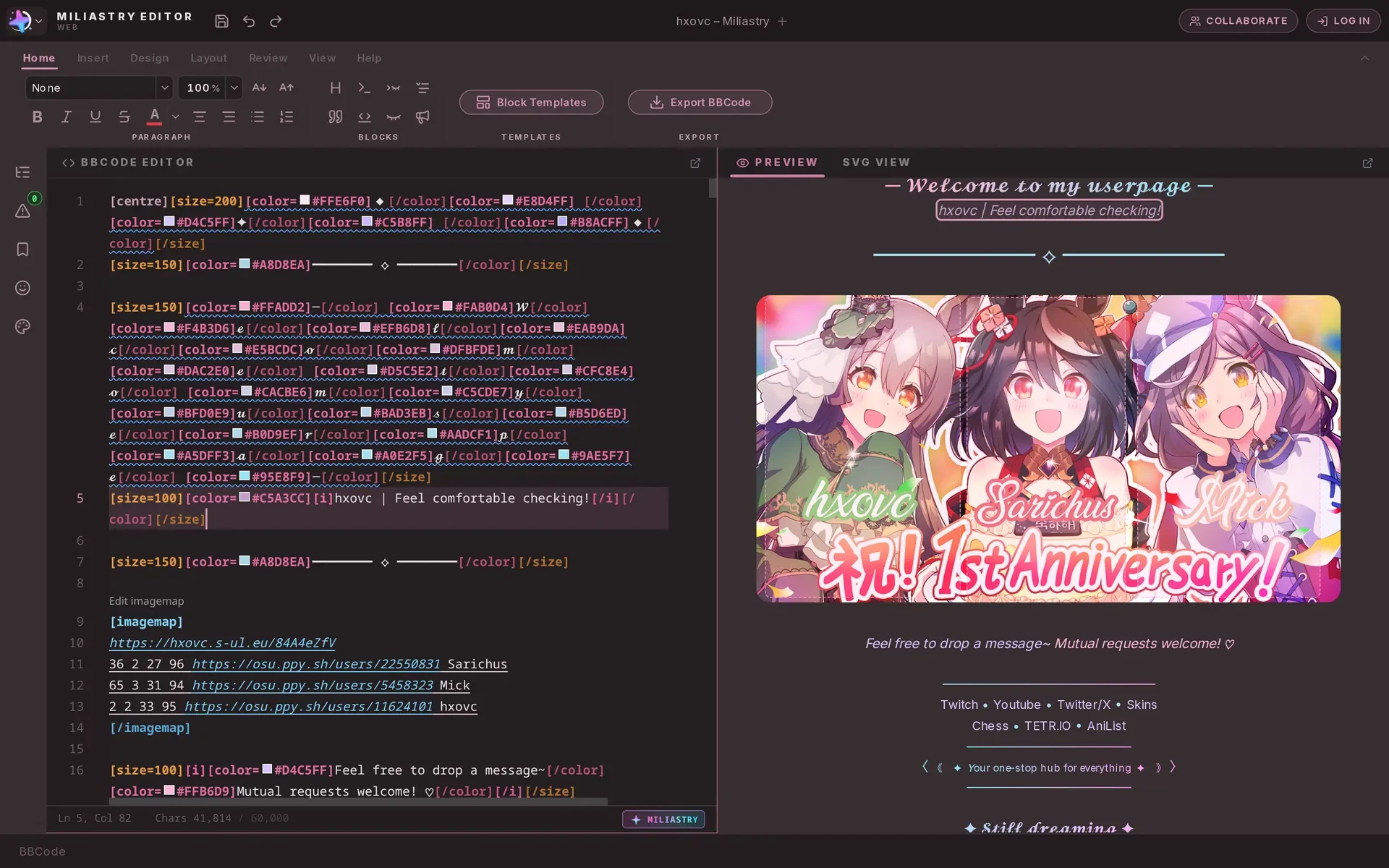
Task: Switch to the Review ribbon tab
Action: pos(268,58)
